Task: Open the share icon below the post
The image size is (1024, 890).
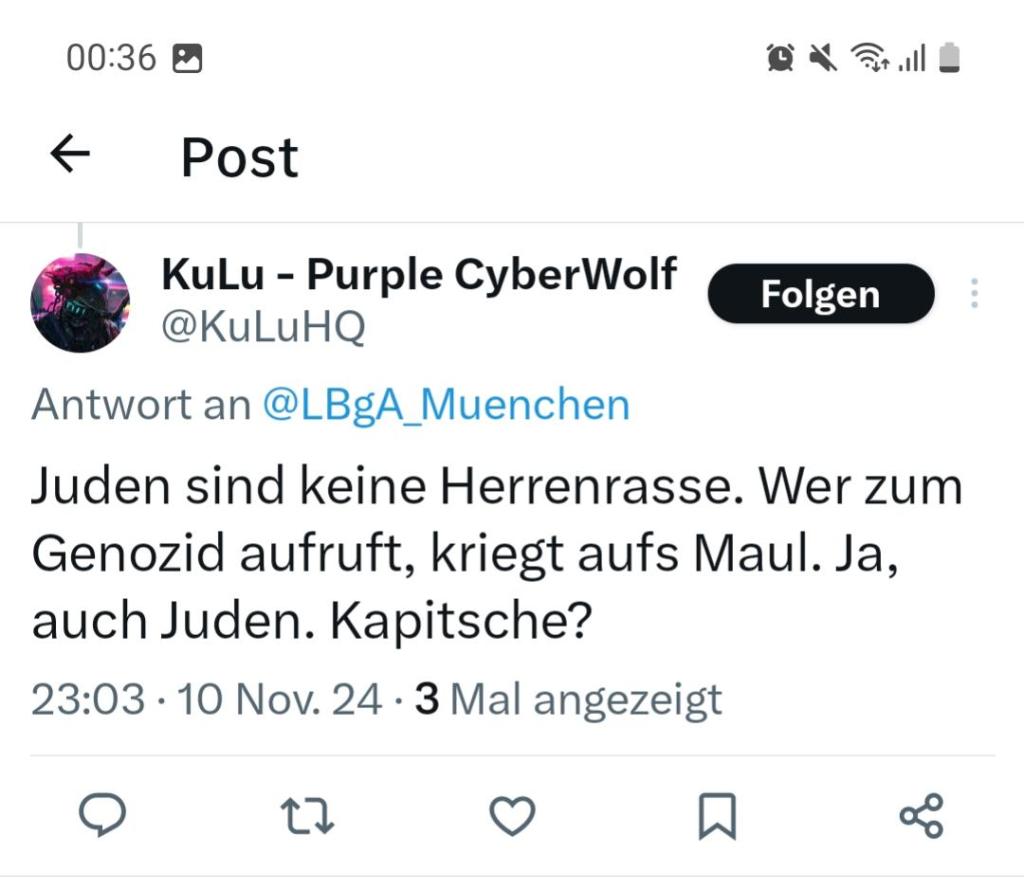Action: (921, 815)
